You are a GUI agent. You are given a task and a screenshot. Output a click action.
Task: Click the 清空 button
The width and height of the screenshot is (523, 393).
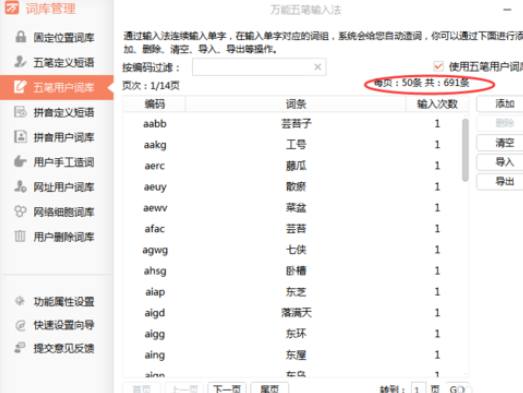(x=500, y=143)
